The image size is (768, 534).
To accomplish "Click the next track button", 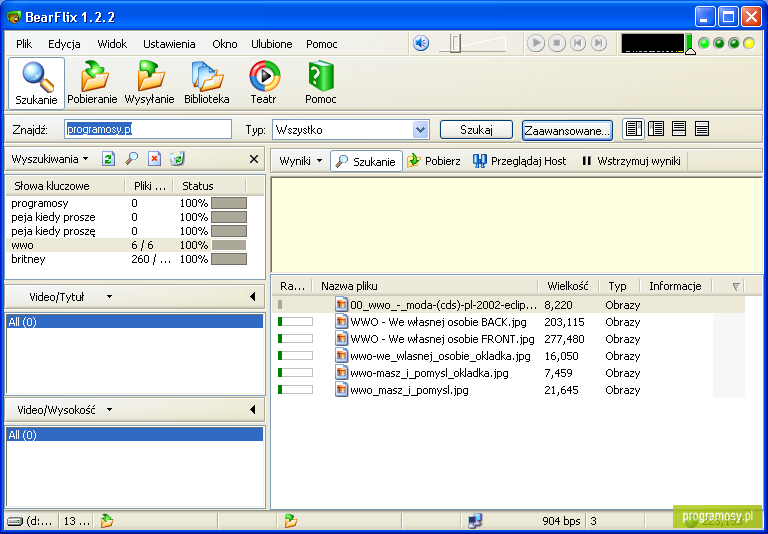I will [x=599, y=43].
